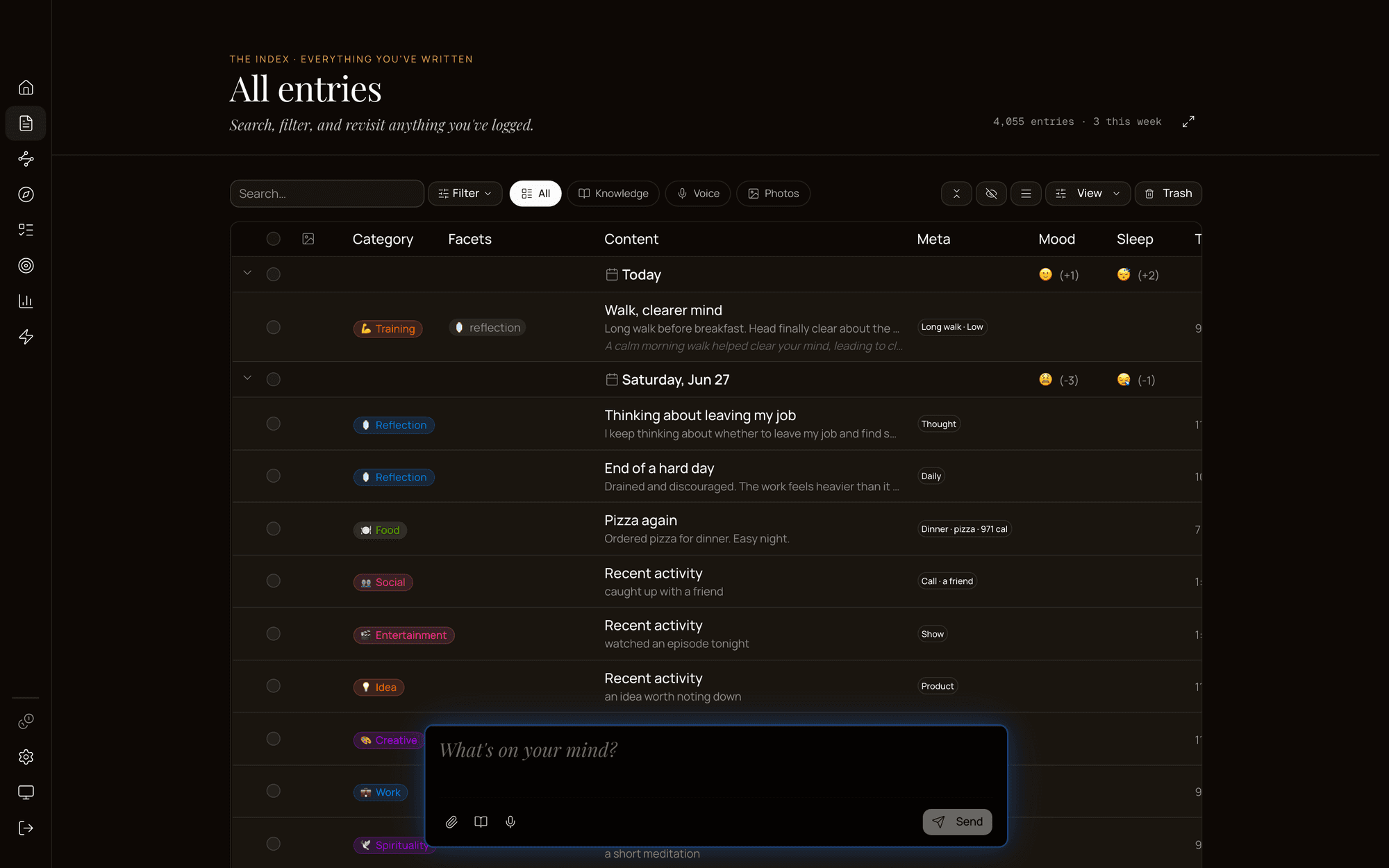Collapse the Today group chevron
Screen dimensions: 1389x868
click(247, 273)
